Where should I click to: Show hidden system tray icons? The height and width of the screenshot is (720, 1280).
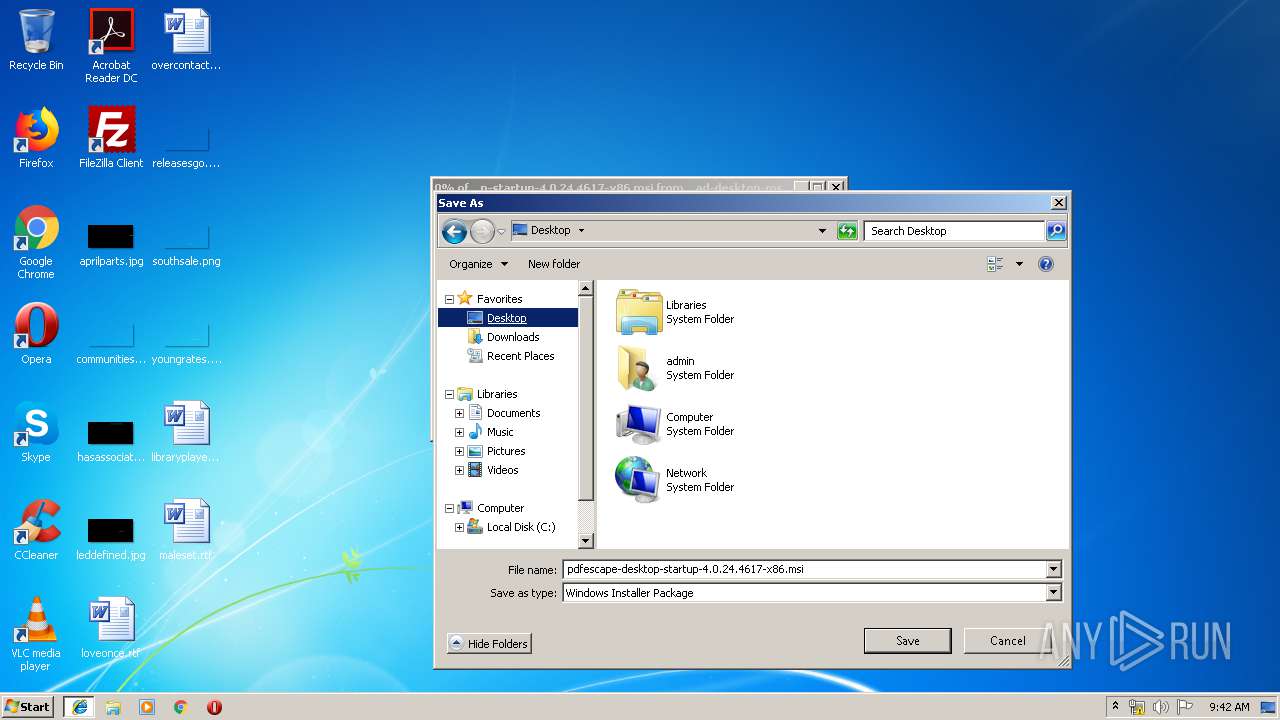pyautogui.click(x=1116, y=707)
